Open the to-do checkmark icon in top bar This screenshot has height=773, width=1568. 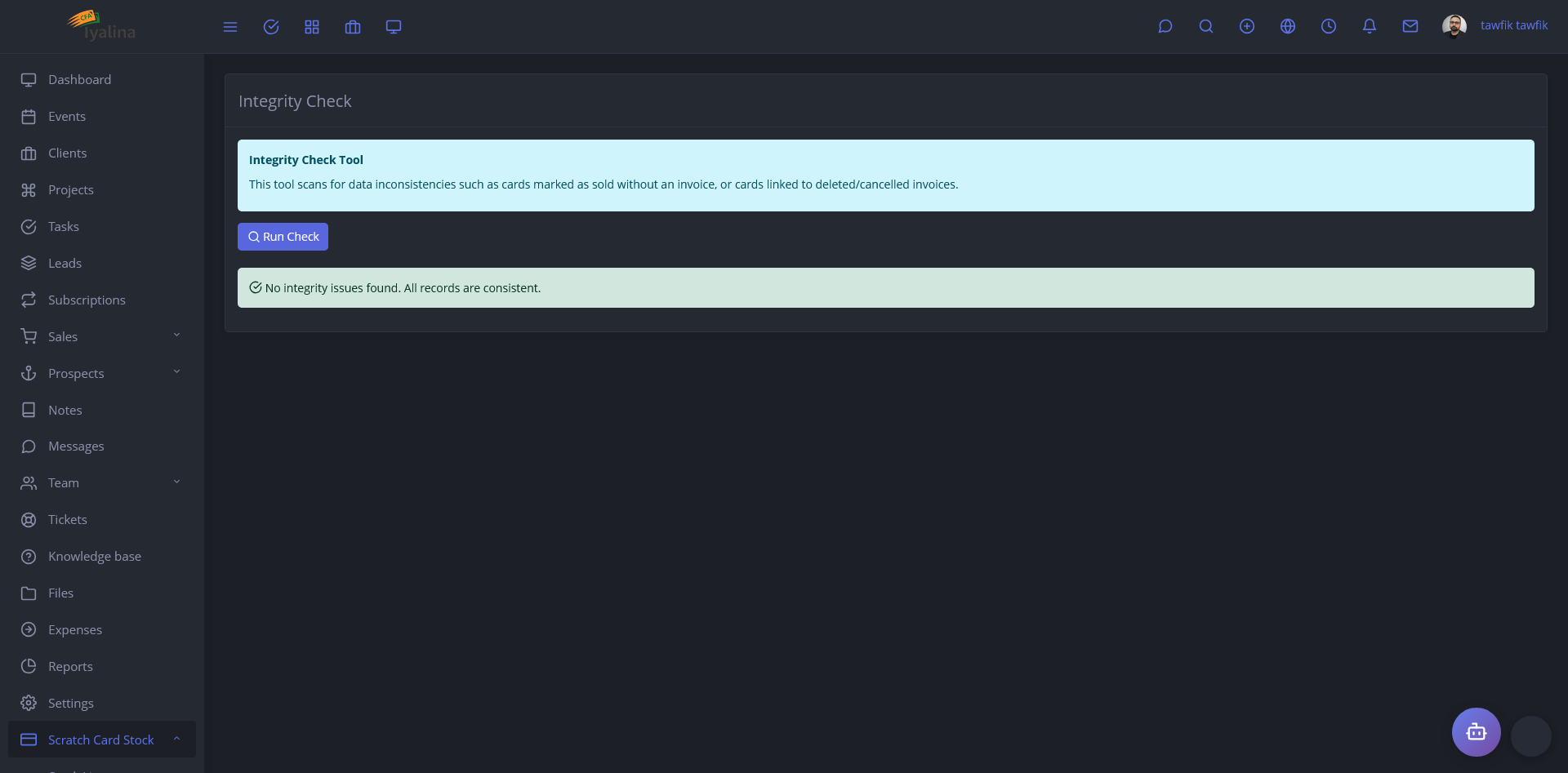(x=271, y=27)
